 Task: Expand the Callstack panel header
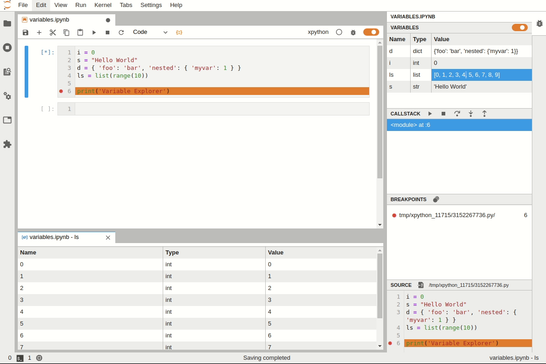click(405, 114)
